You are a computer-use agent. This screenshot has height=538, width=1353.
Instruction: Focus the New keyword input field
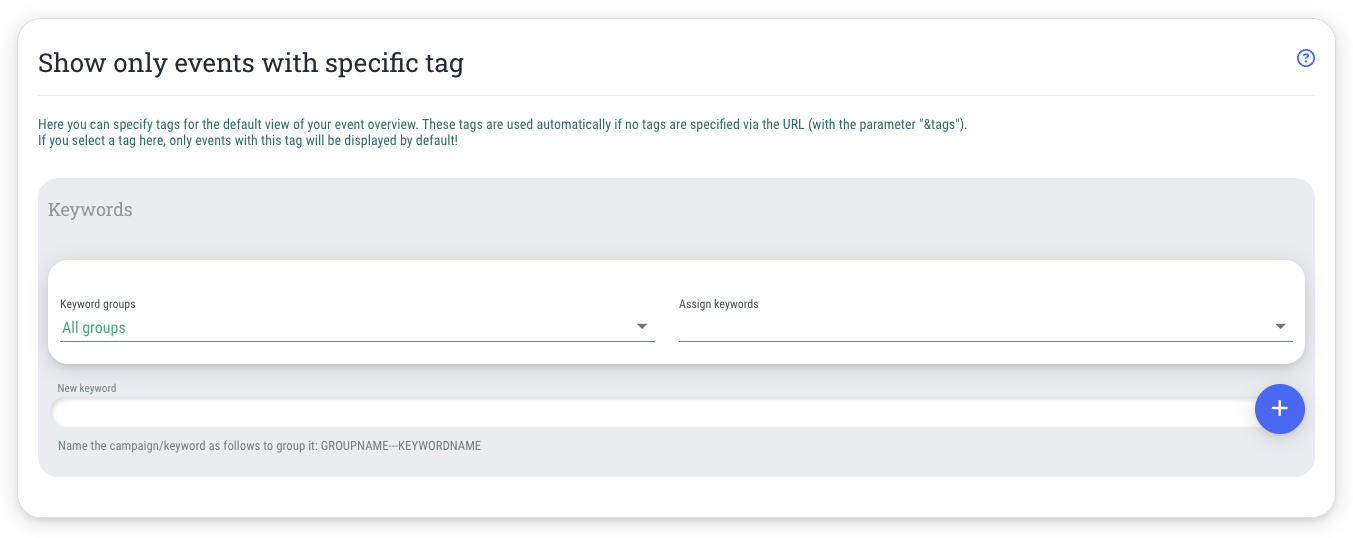[654, 412]
